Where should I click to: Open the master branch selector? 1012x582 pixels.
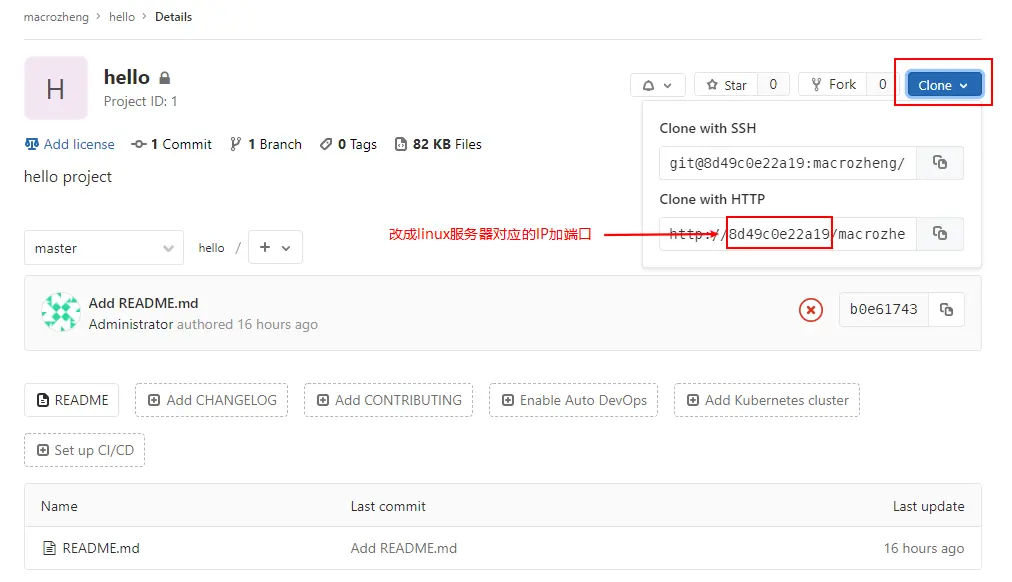tap(104, 248)
